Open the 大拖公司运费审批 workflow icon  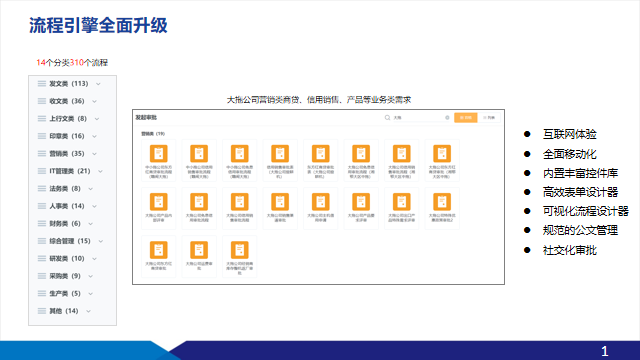[x=199, y=250]
